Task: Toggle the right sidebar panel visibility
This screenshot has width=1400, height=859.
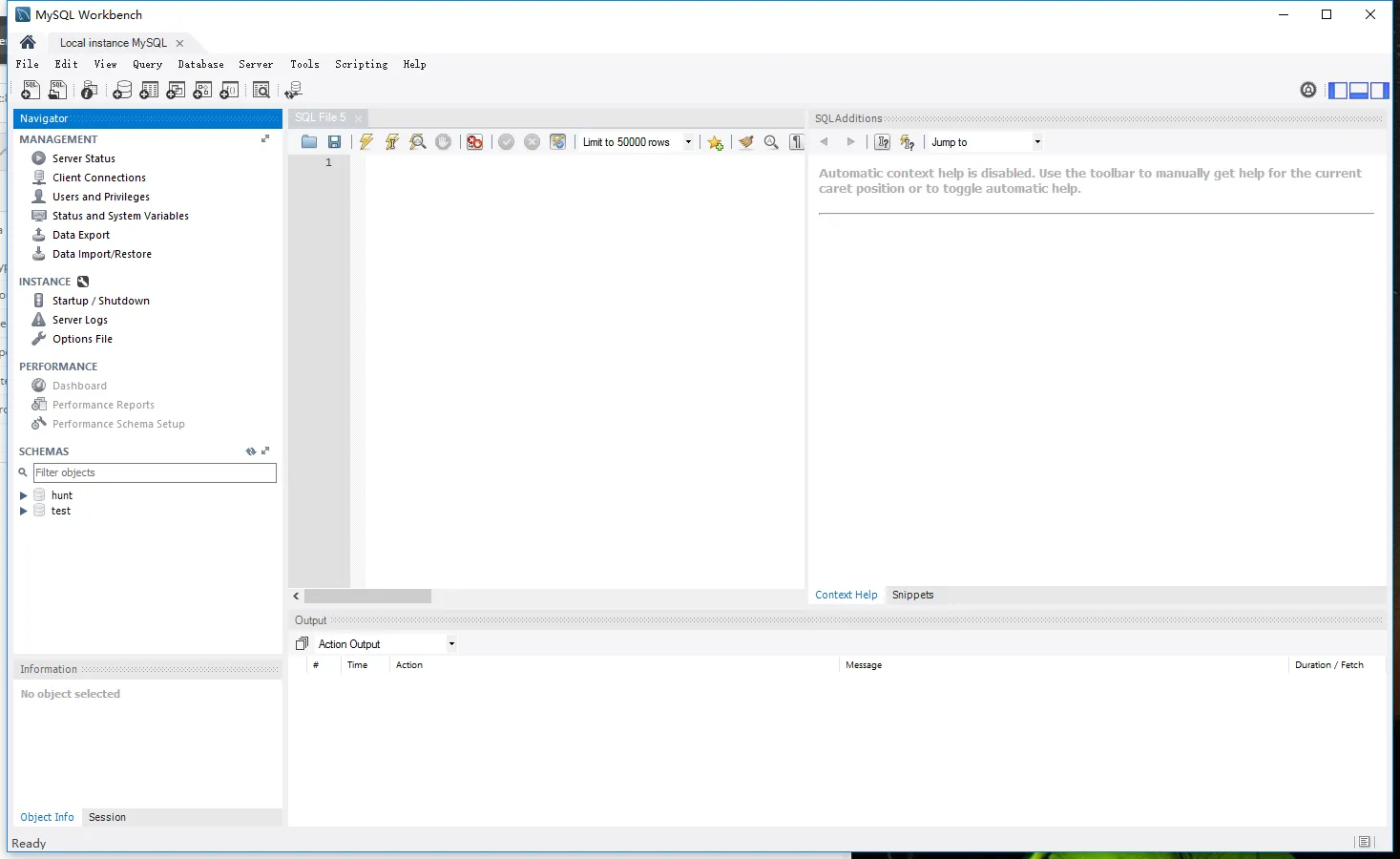Action: coord(1379,91)
